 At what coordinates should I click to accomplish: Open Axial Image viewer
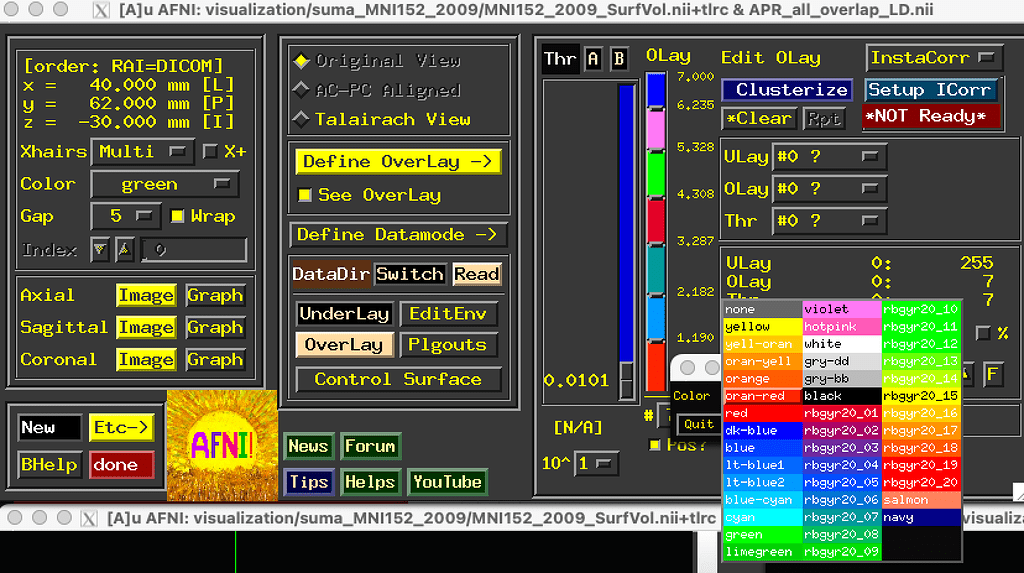tap(146, 295)
